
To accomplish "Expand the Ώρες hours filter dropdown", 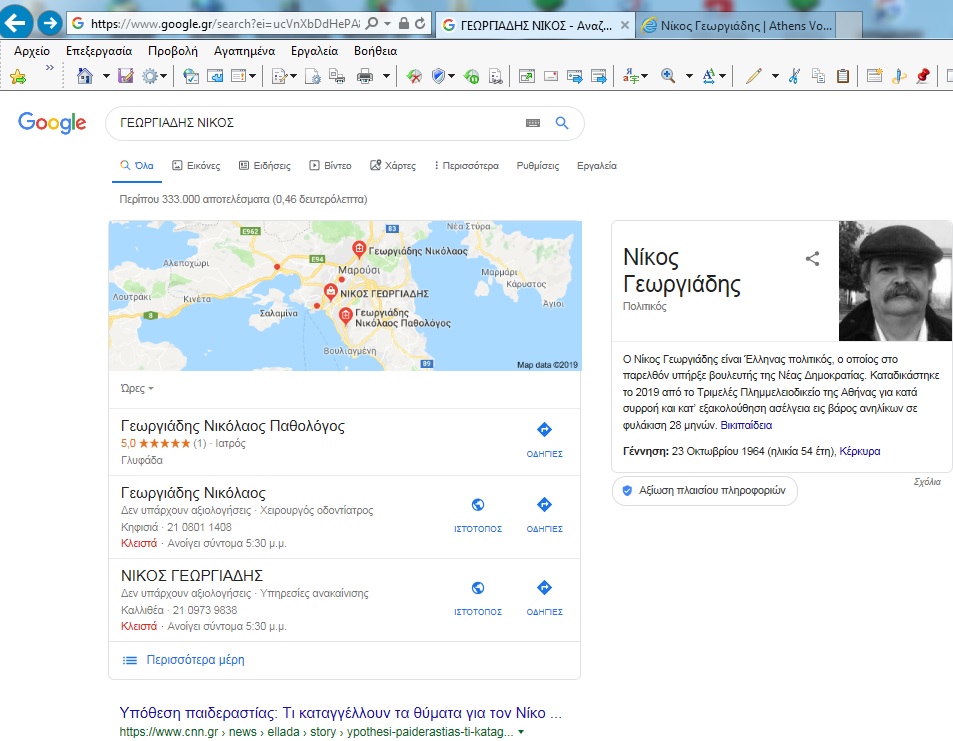I will pos(137,388).
